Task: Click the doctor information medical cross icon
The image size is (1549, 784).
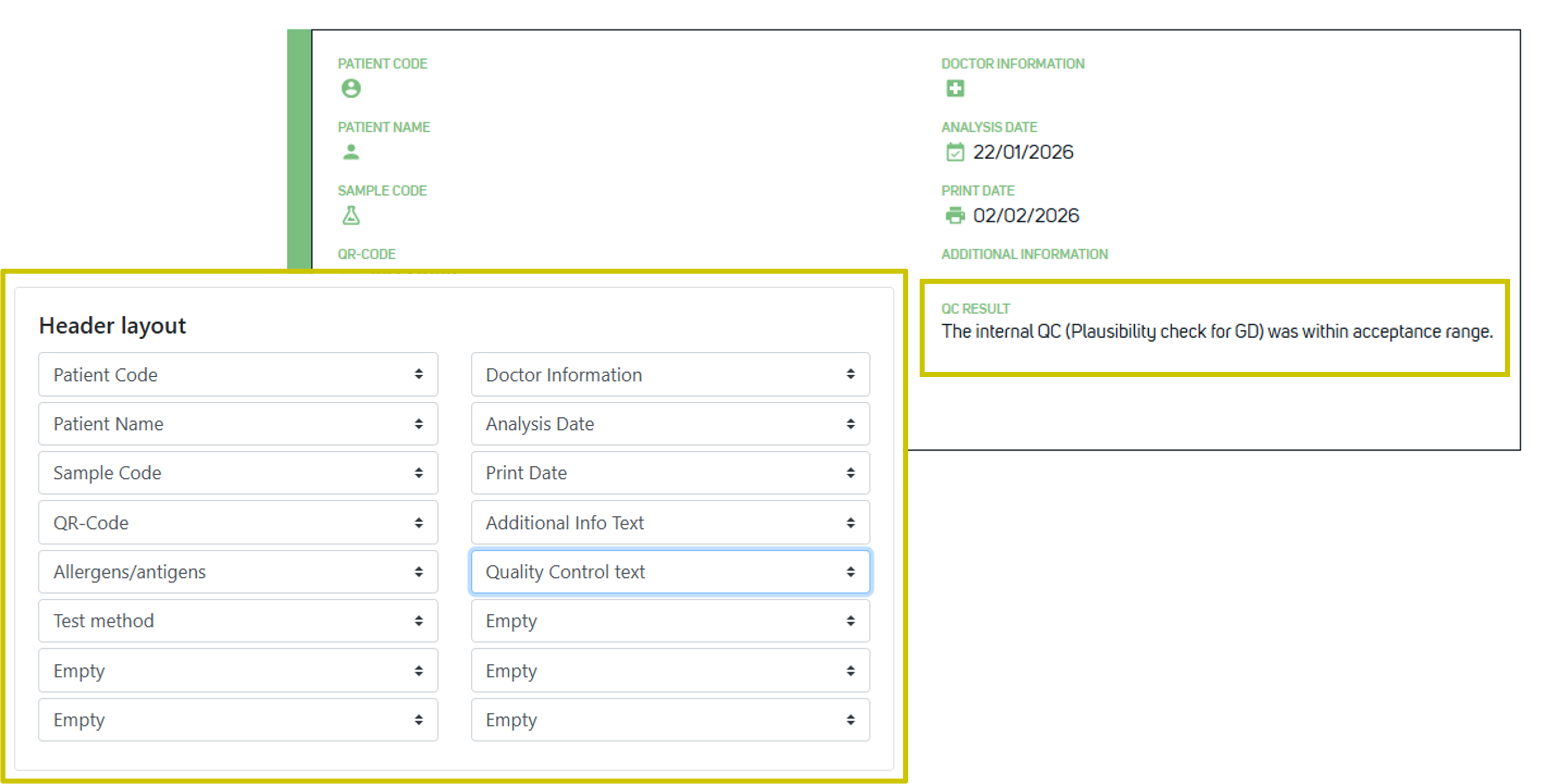Action: click(x=955, y=89)
